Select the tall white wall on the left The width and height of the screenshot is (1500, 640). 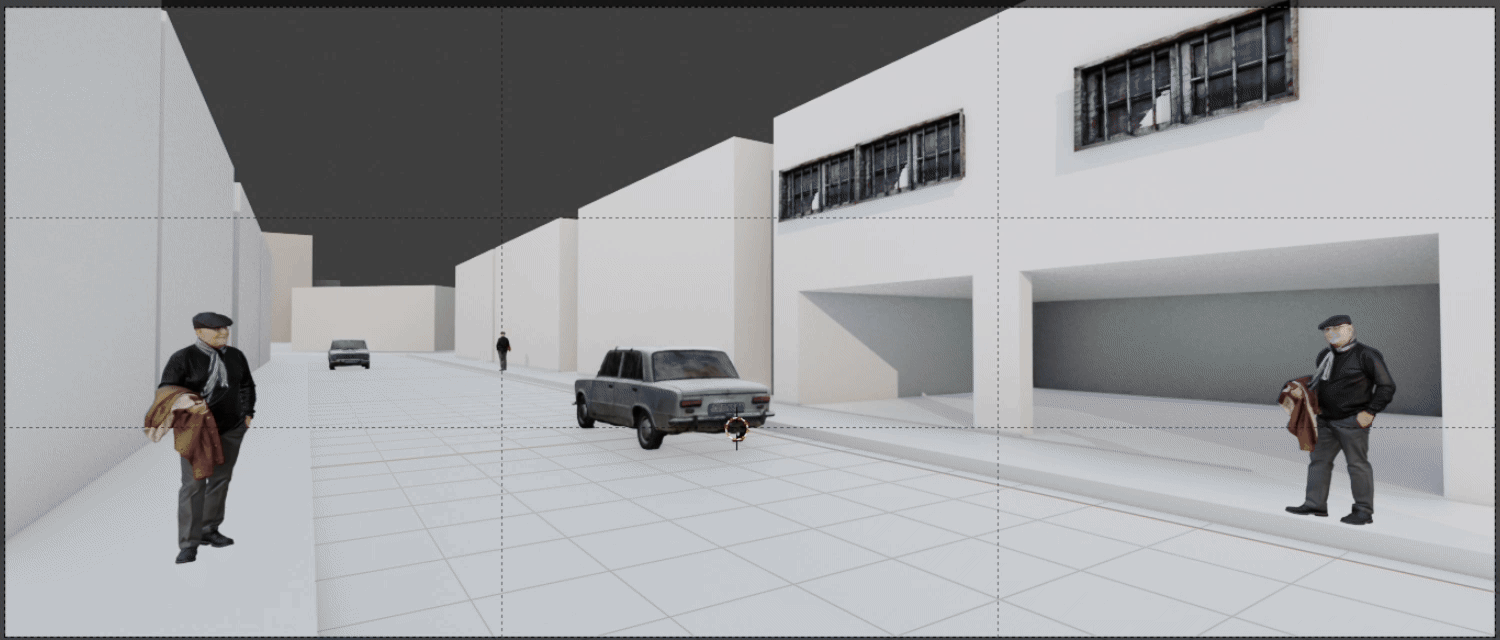click(80, 250)
